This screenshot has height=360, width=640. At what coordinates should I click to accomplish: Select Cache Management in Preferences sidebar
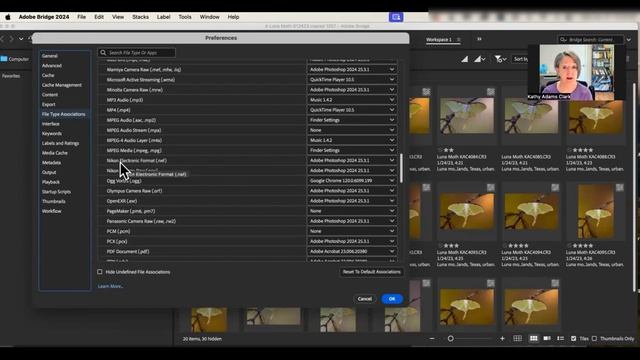tap(62, 85)
